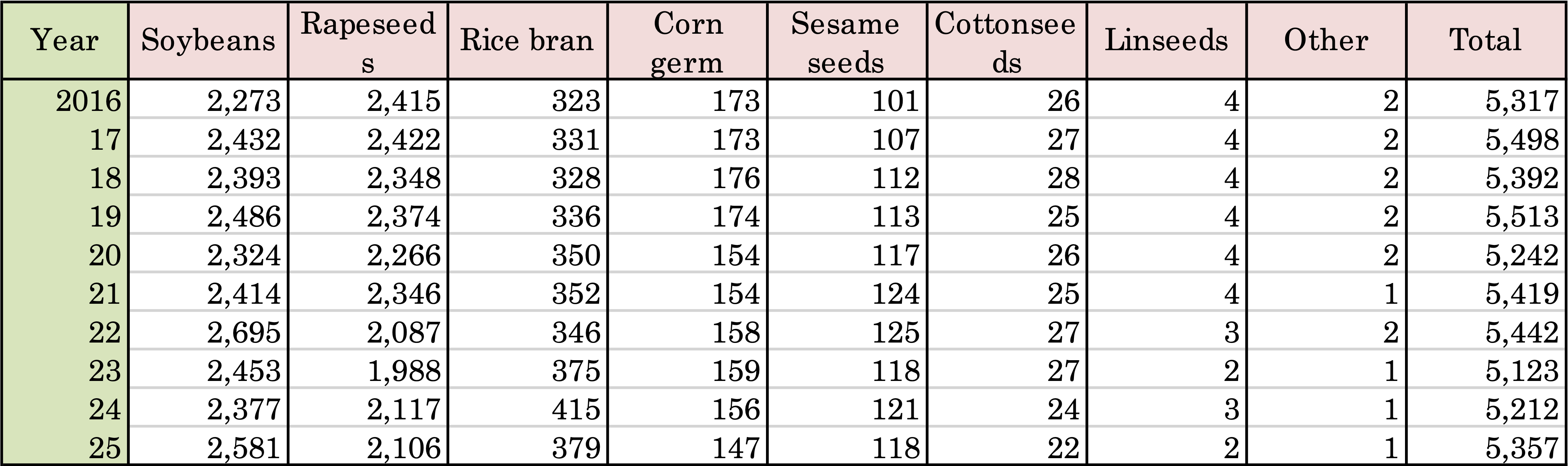Select the Rice bran column header
Viewport: 1568px width, 466px height.
click(527, 41)
